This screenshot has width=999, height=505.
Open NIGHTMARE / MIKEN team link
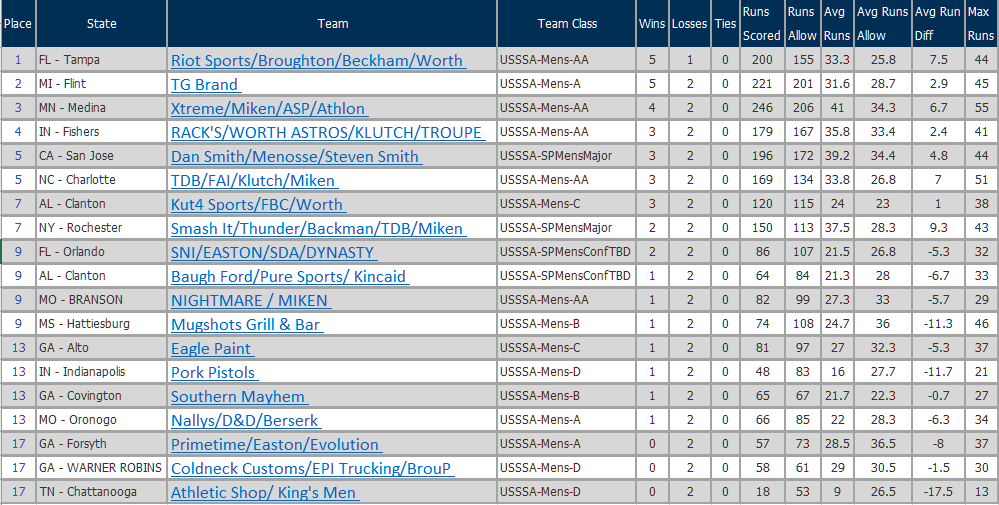coord(251,301)
